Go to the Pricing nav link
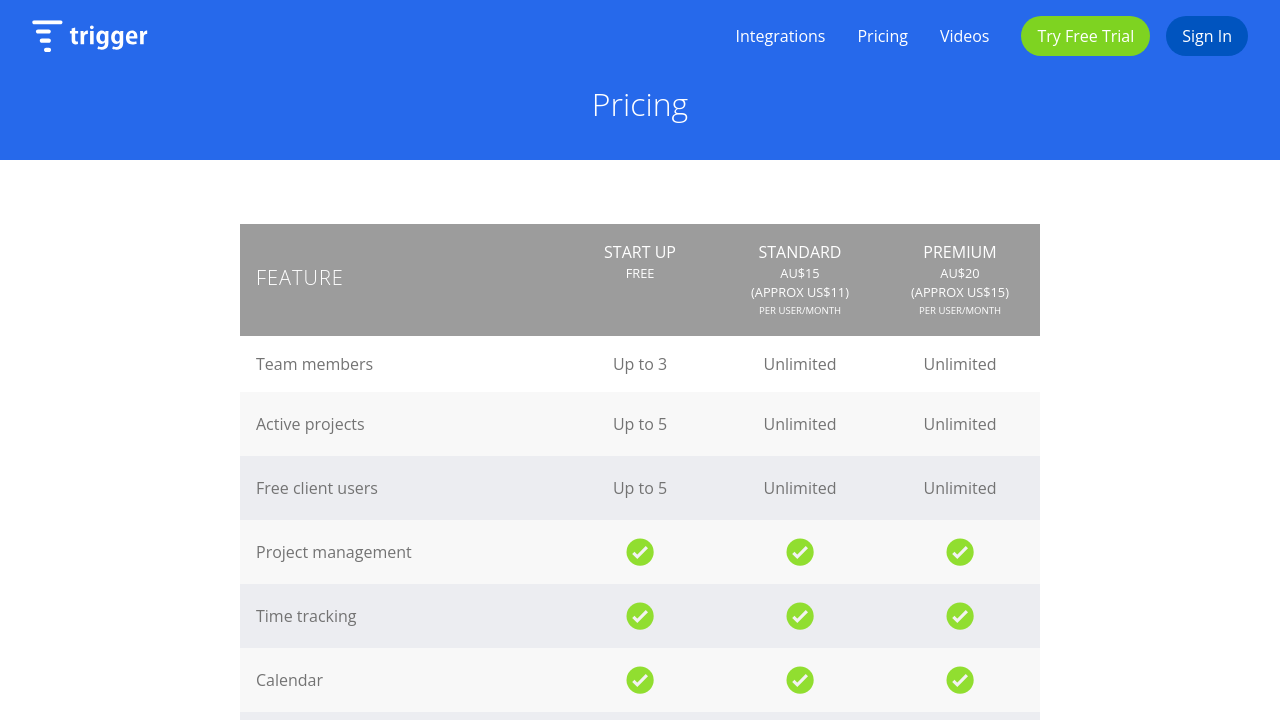The image size is (1280, 720). 882,36
